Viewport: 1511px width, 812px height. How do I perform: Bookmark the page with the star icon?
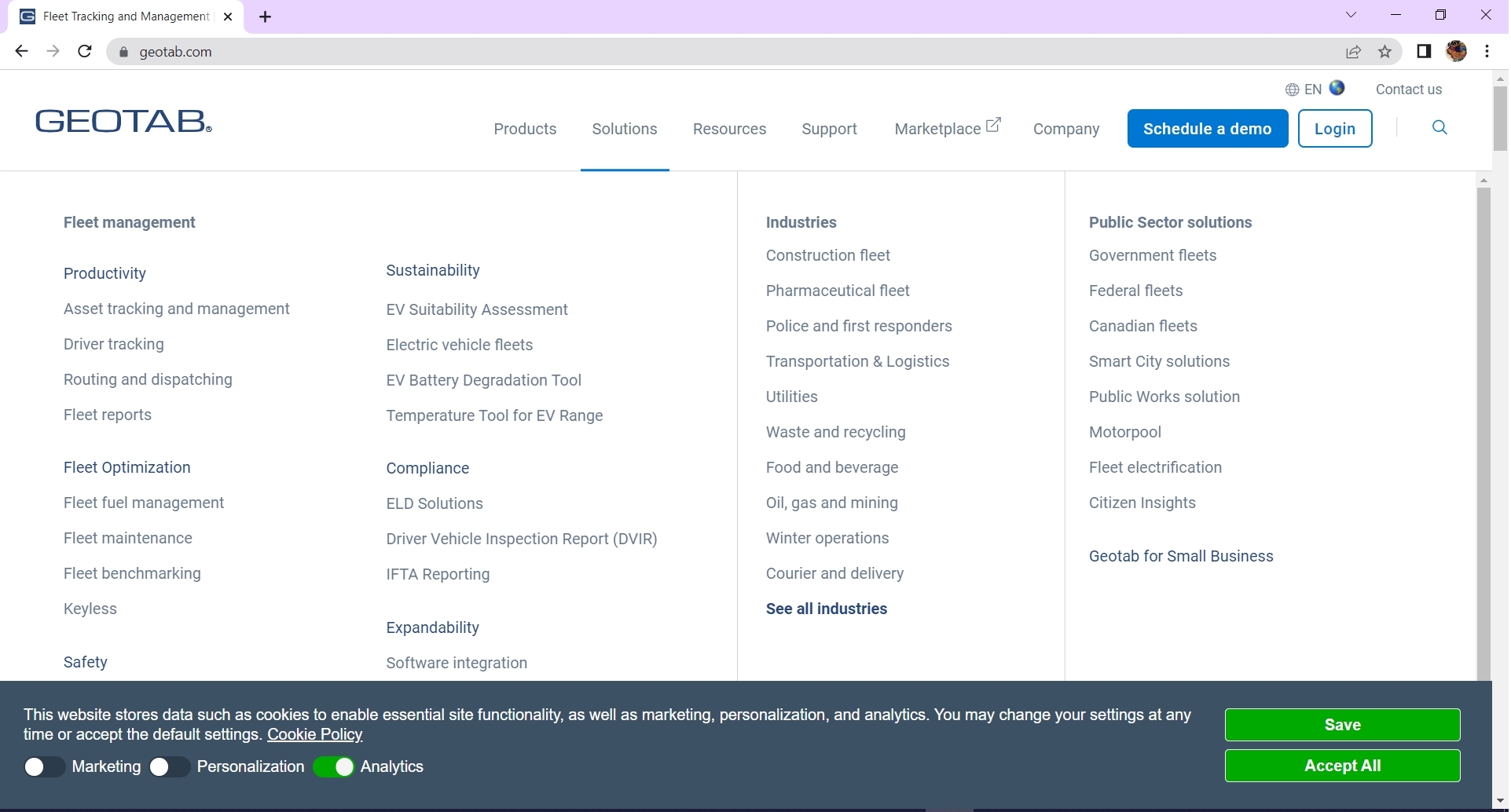1385,51
